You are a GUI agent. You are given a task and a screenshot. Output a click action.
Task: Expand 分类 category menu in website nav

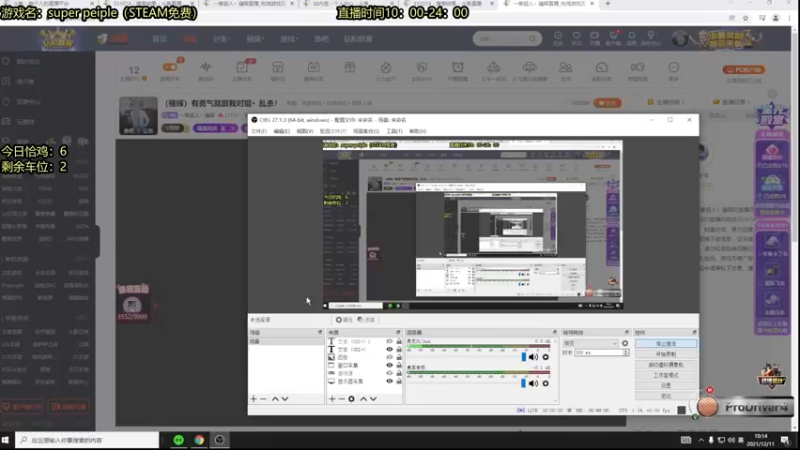[221, 39]
